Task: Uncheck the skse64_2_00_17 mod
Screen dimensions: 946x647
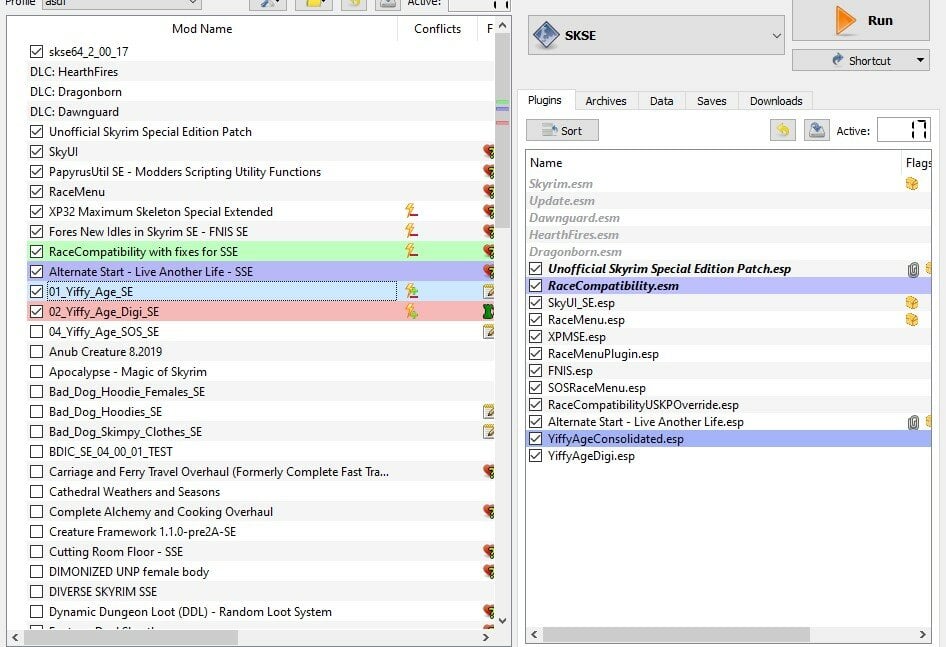Action: click(36, 51)
